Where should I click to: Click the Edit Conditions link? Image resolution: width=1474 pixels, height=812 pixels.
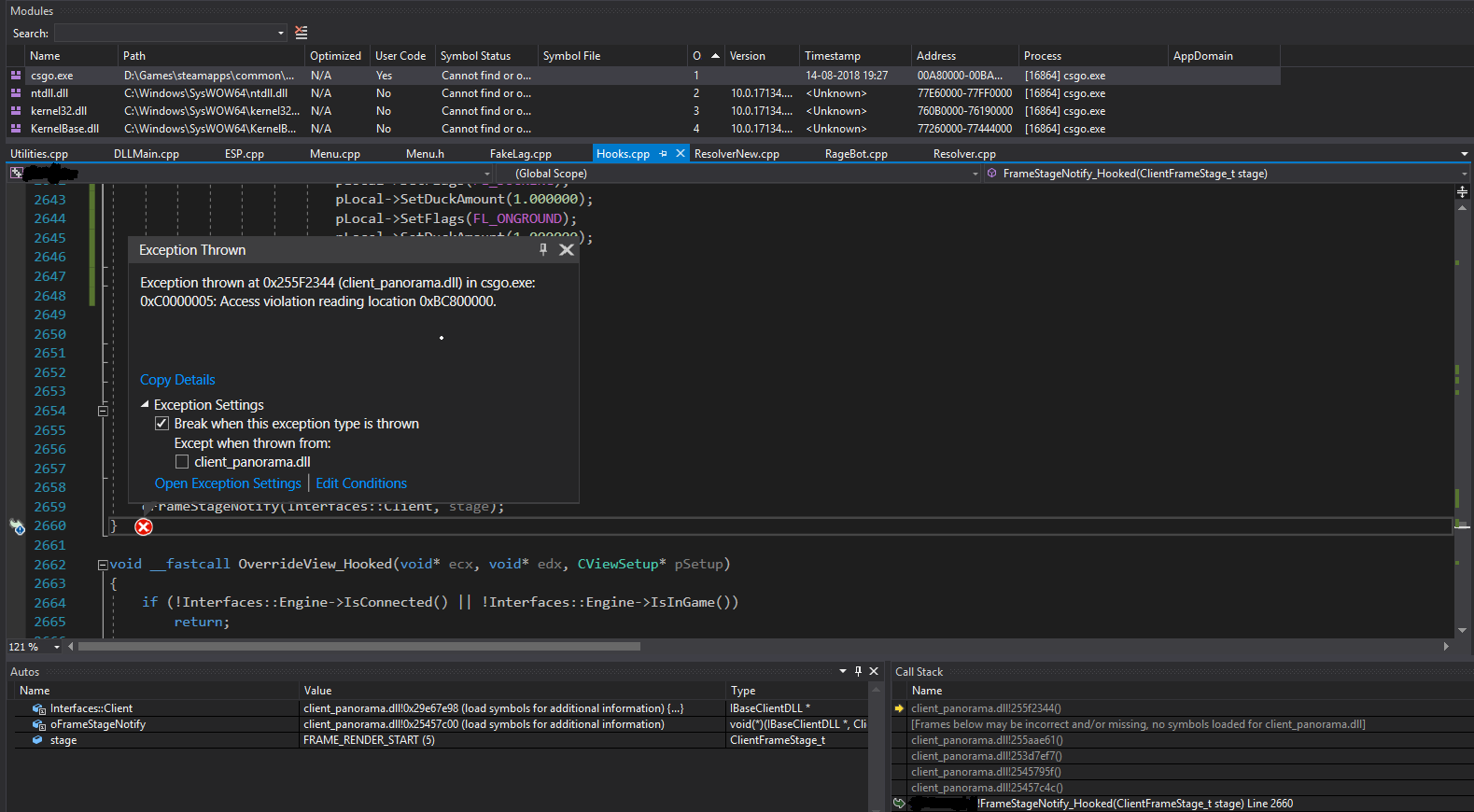[361, 483]
